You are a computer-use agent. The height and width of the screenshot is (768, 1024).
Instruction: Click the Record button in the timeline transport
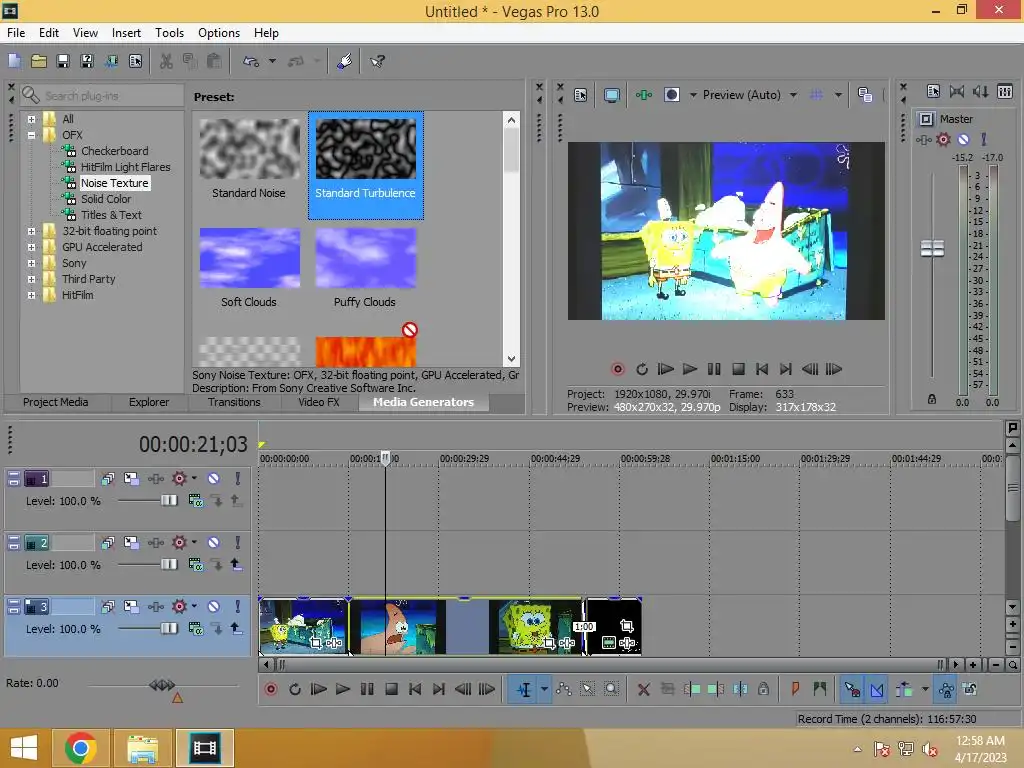point(271,689)
